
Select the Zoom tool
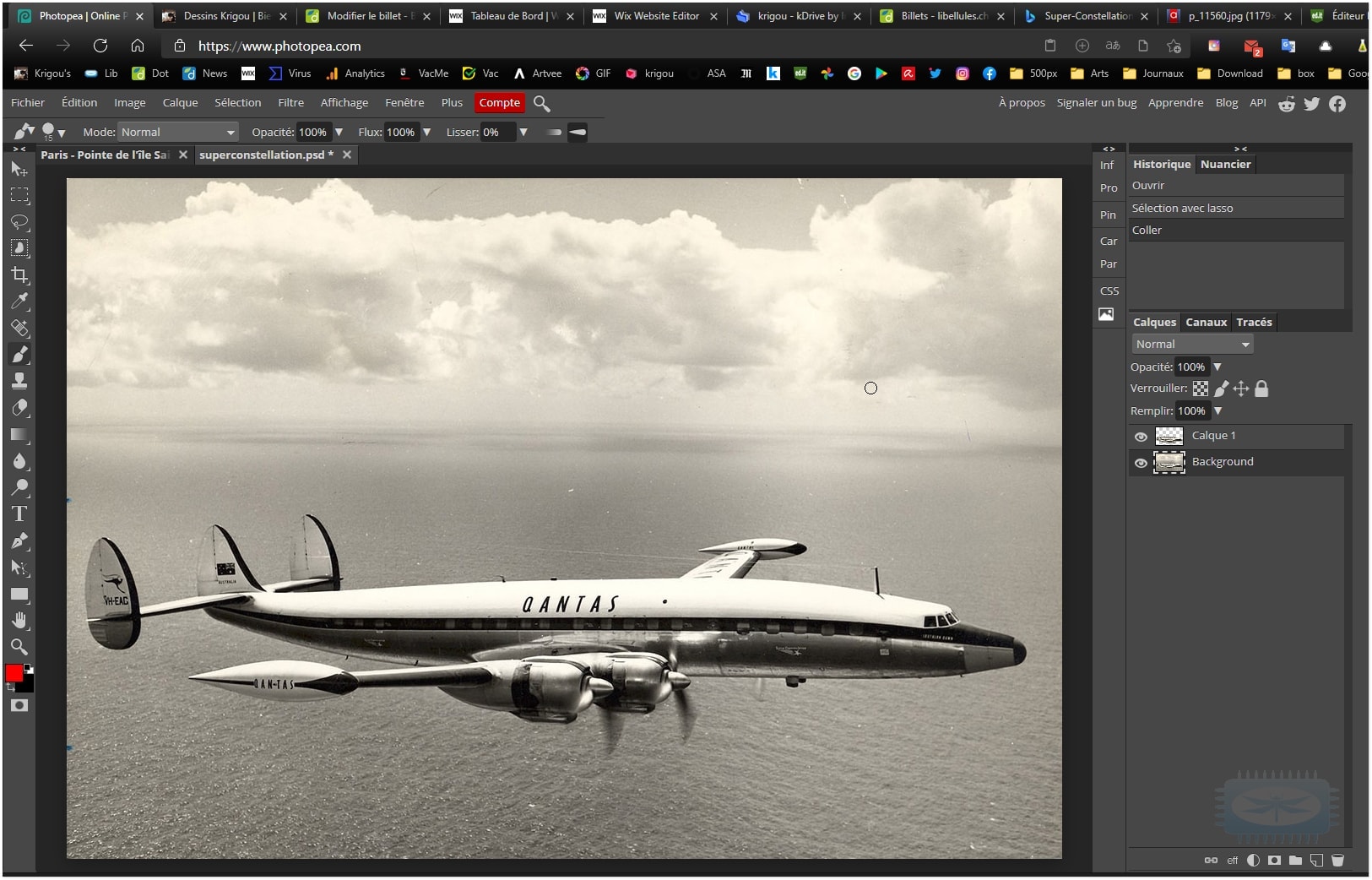coord(19,647)
